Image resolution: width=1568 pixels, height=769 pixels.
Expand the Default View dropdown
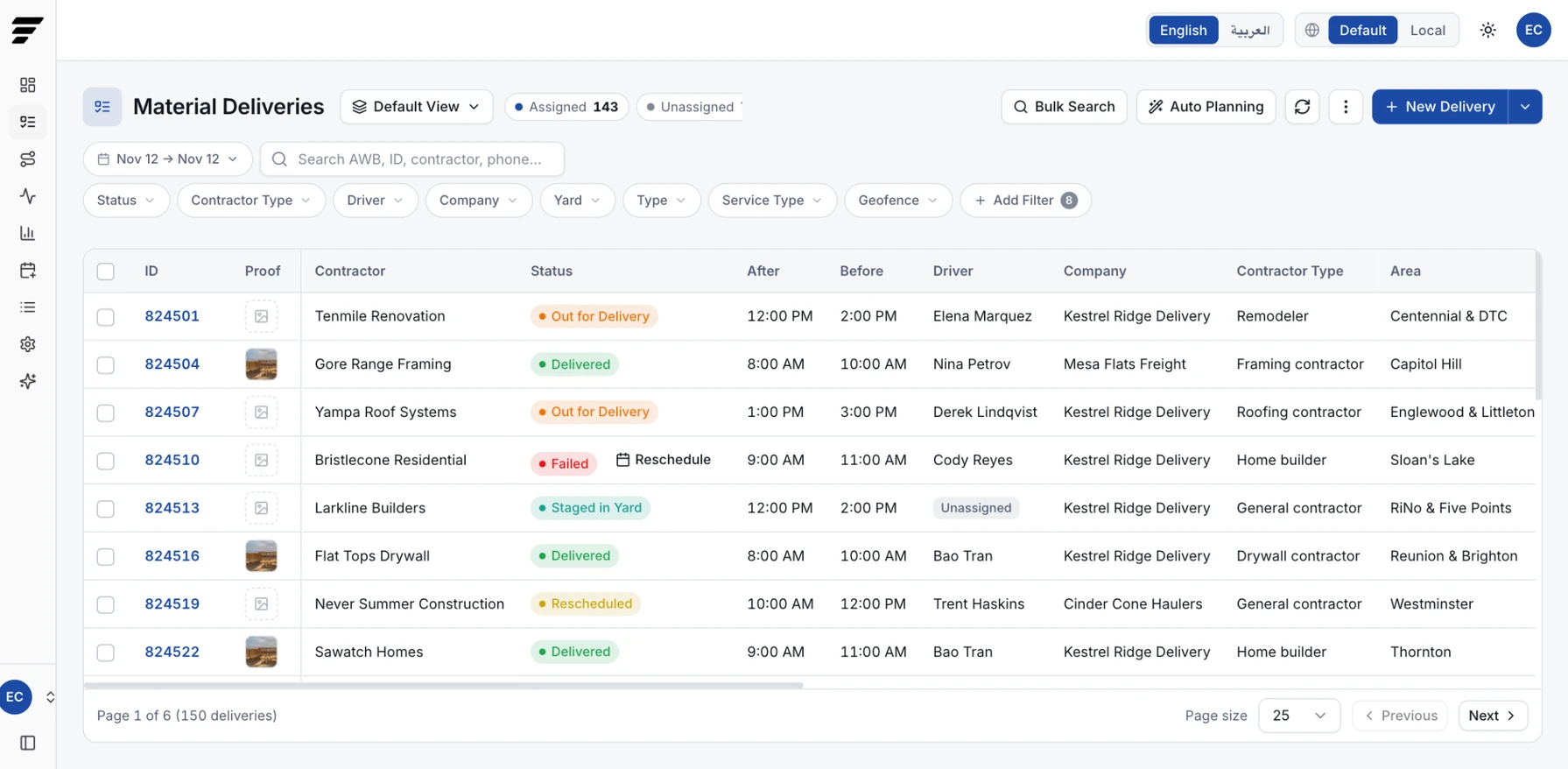pyautogui.click(x=416, y=107)
